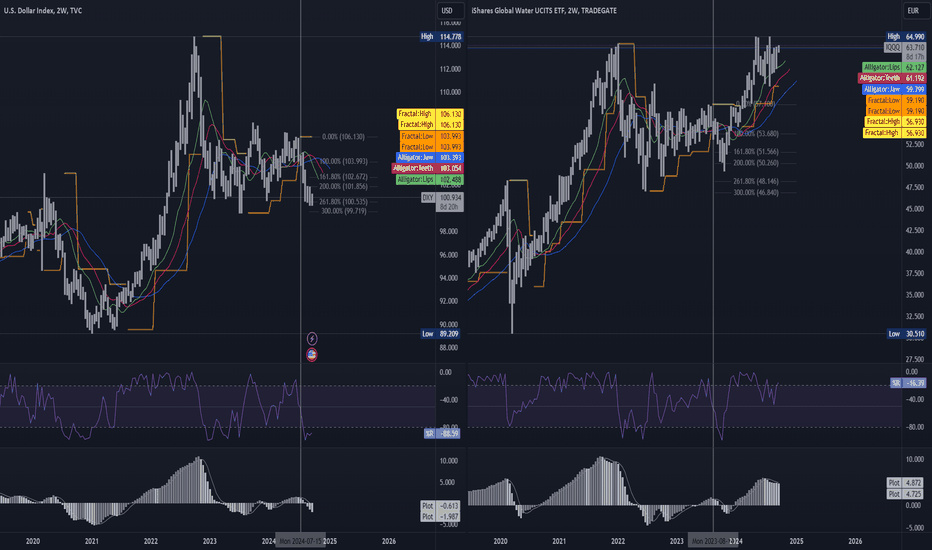Click 2026 on the Dollar Index time axis
This screenshot has height=550, width=932.
[389, 541]
